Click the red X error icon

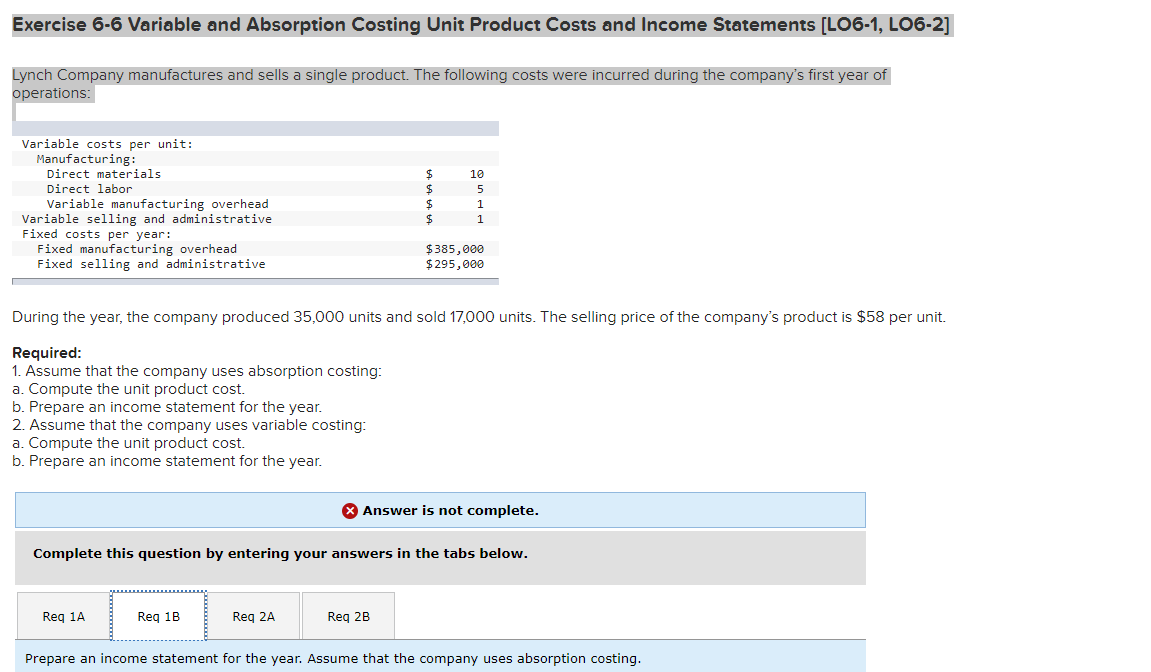(351, 510)
